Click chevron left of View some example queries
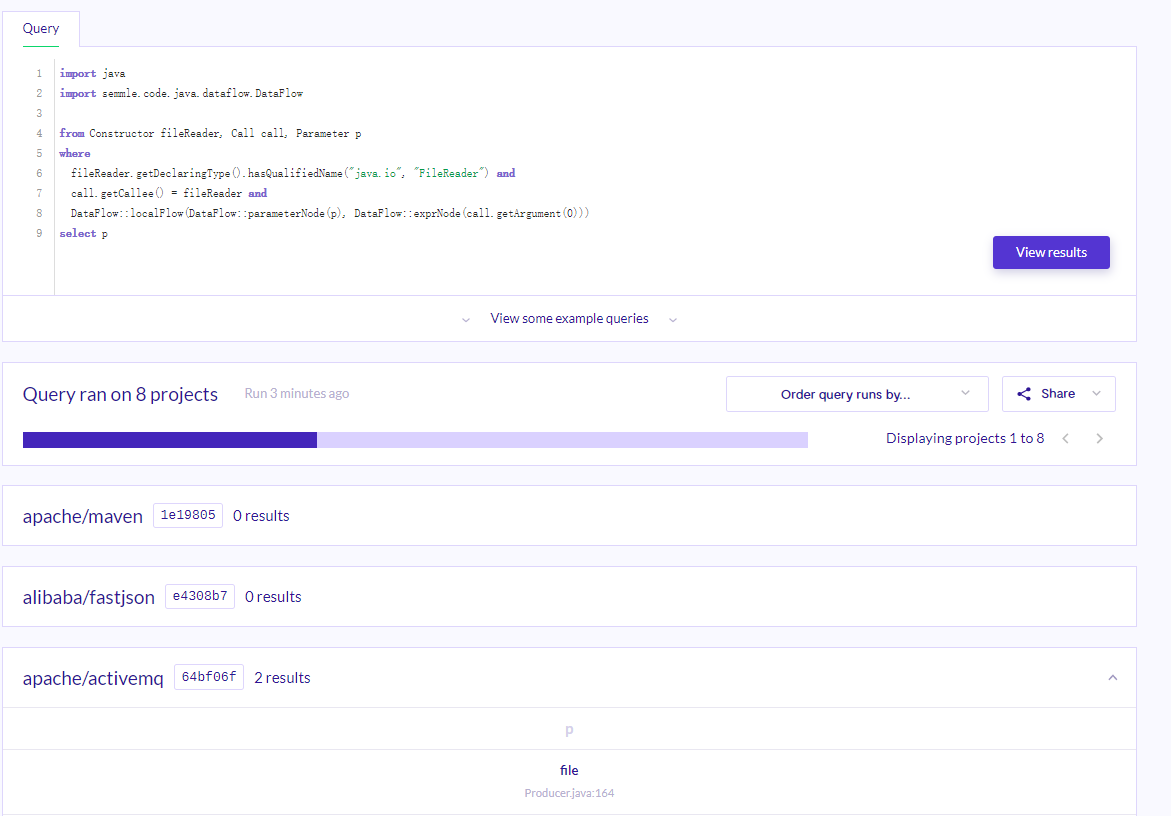 pos(466,320)
